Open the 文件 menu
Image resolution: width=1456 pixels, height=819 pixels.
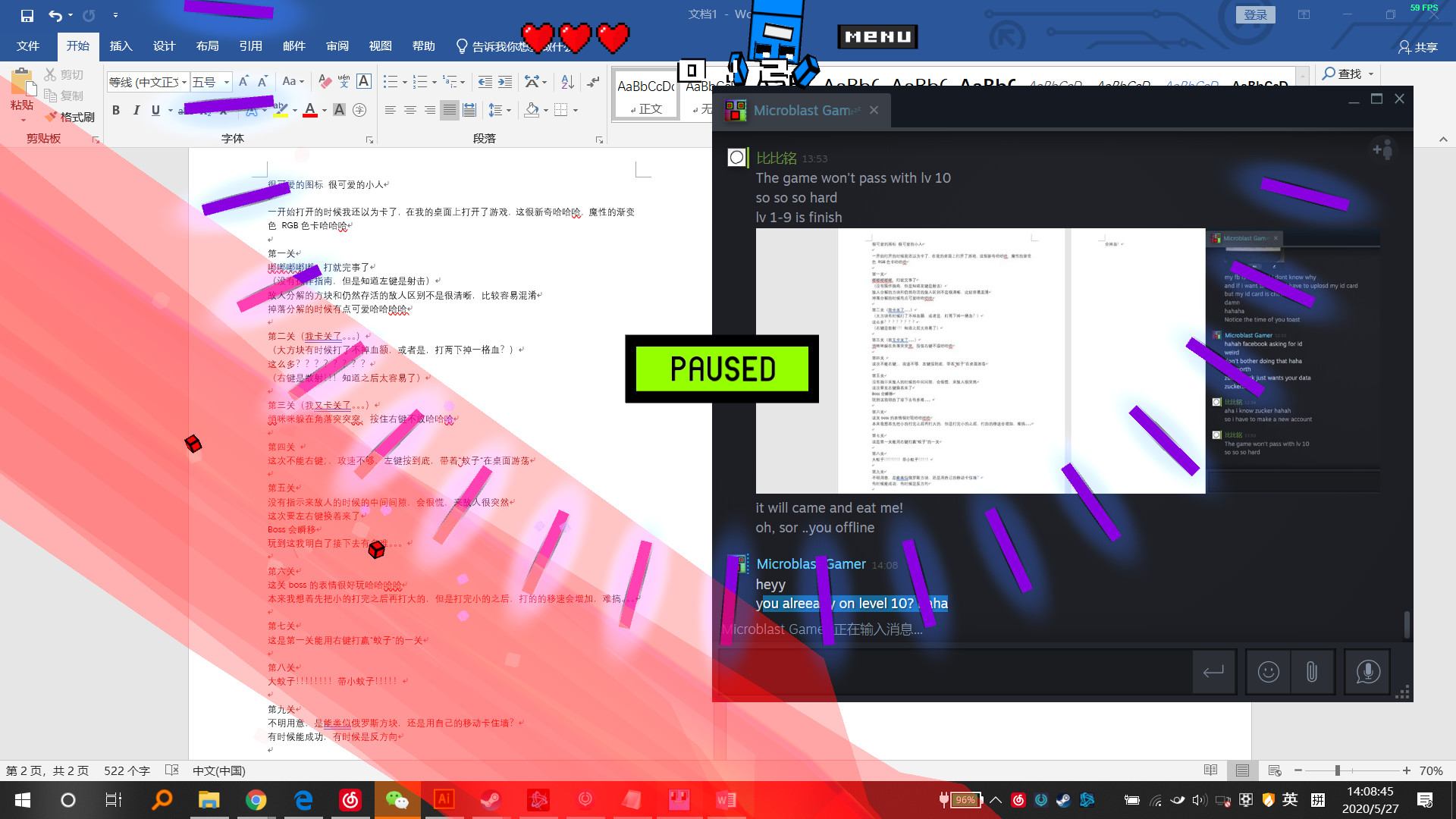(x=28, y=45)
